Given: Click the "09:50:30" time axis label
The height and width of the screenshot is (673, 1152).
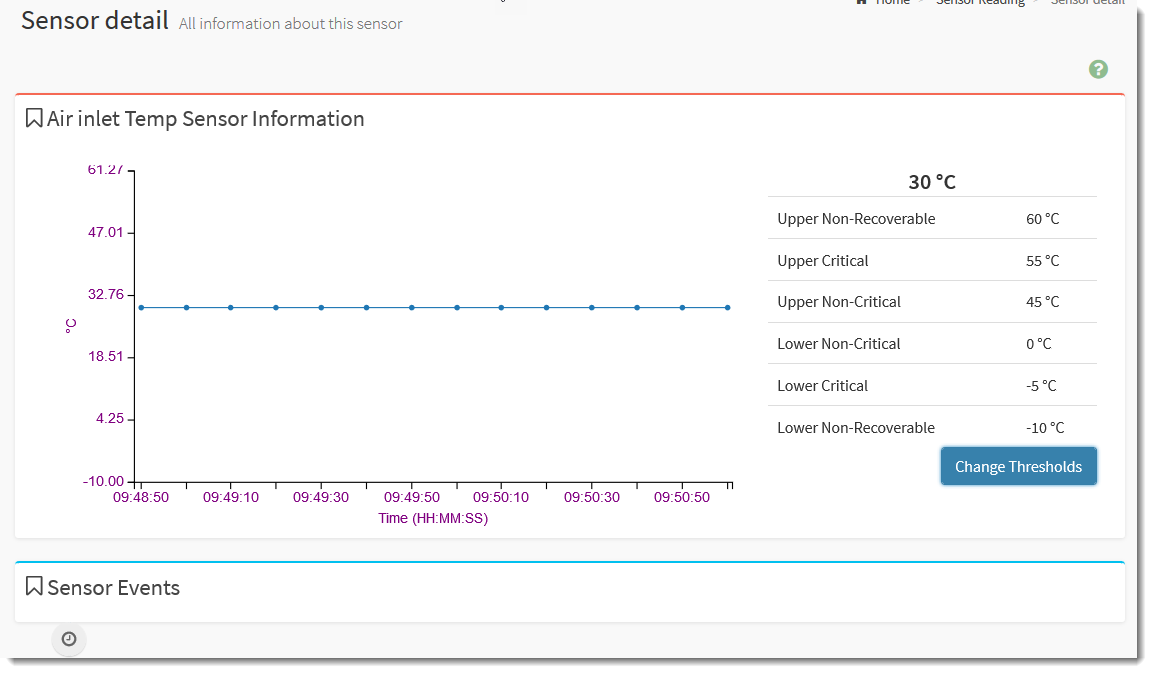Looking at the screenshot, I should (592, 497).
